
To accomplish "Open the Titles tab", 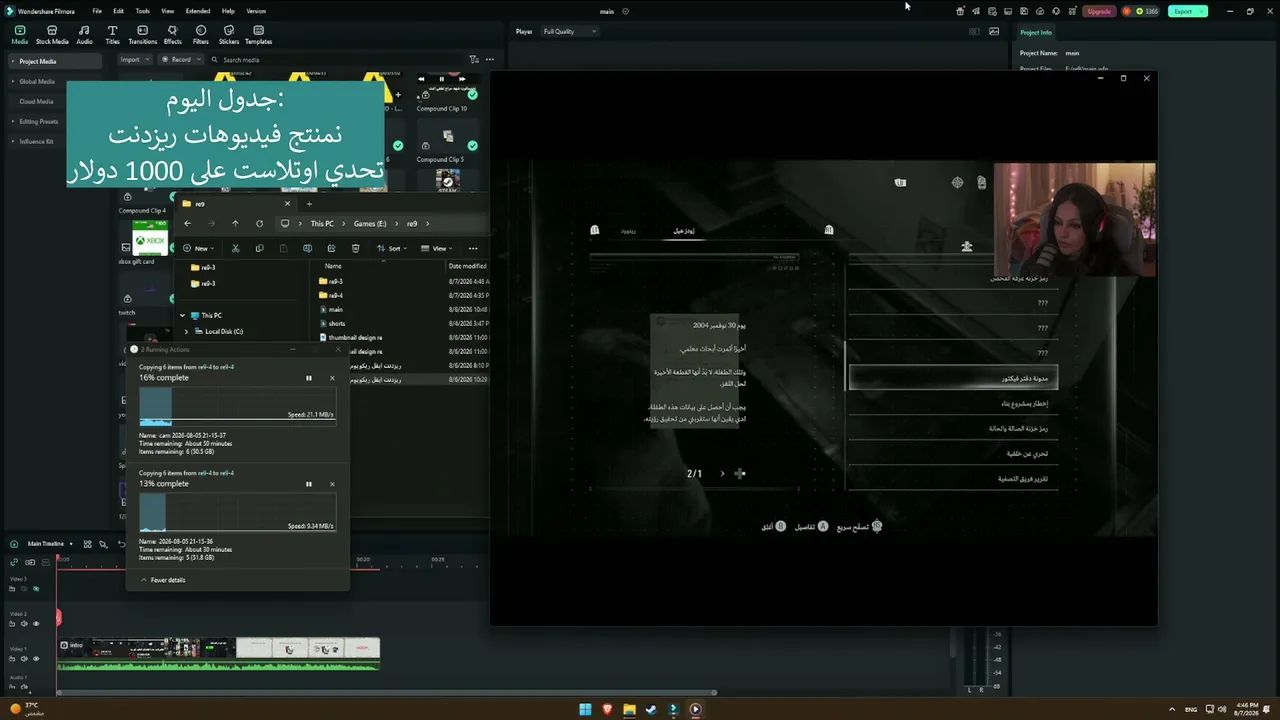I will pyautogui.click(x=112, y=35).
